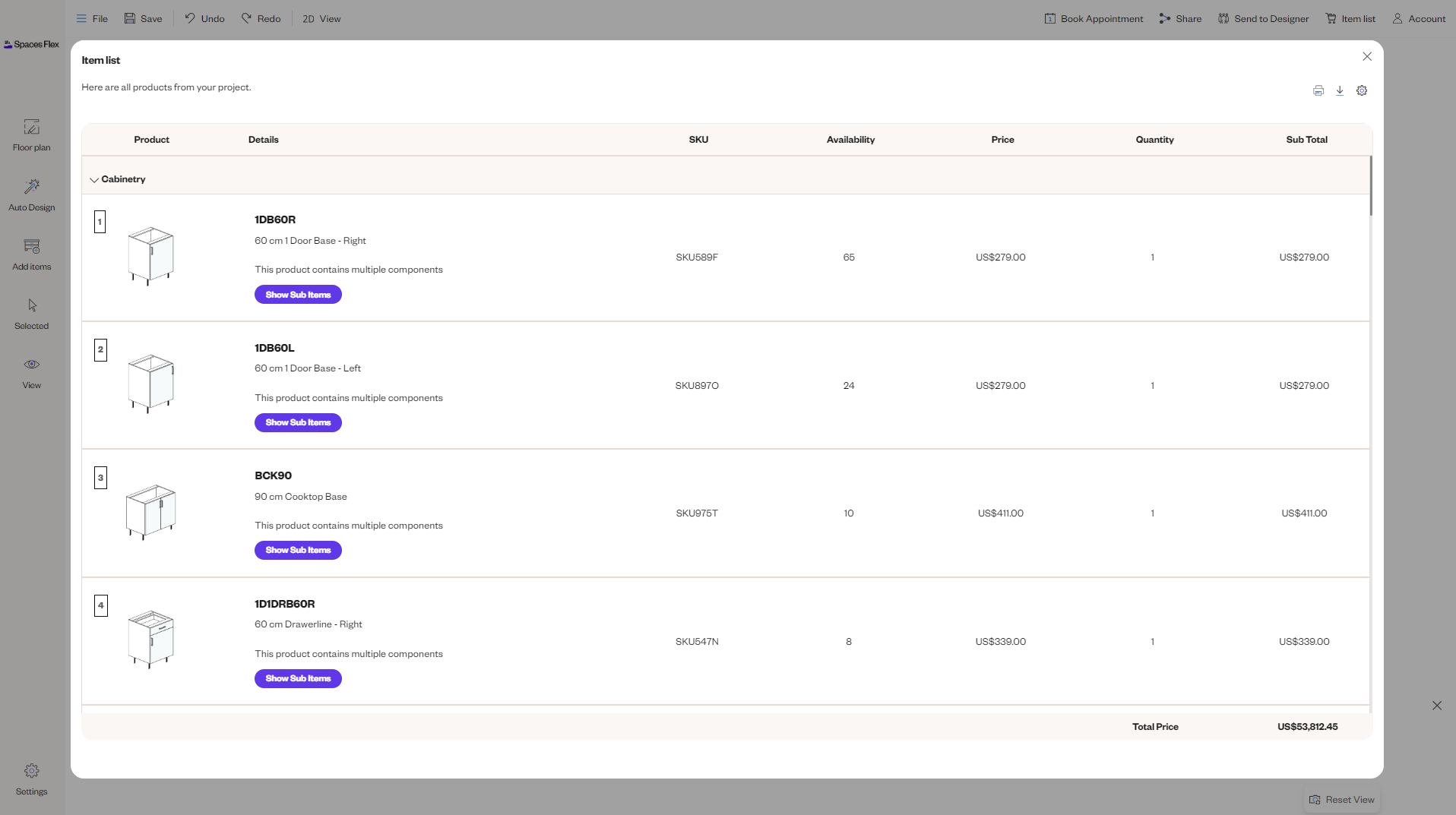Image resolution: width=1456 pixels, height=815 pixels.
Task: Open the File menu
Action: click(x=91, y=18)
